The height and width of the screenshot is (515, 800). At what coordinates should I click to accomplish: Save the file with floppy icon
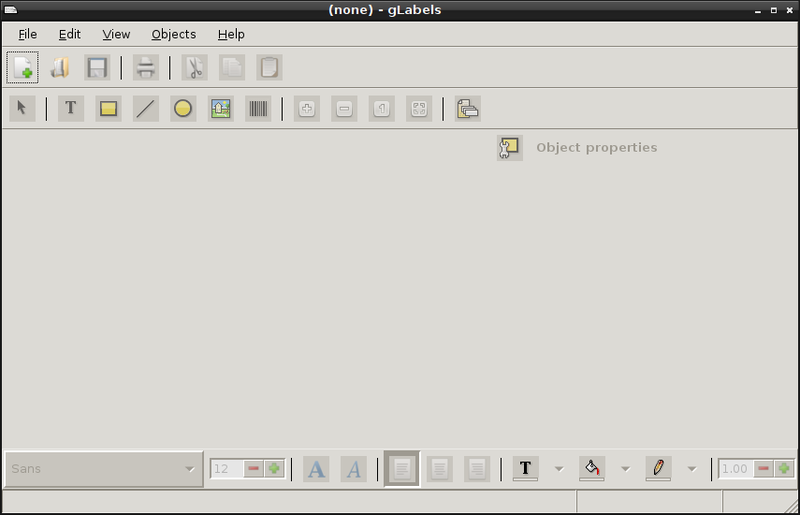click(x=97, y=67)
